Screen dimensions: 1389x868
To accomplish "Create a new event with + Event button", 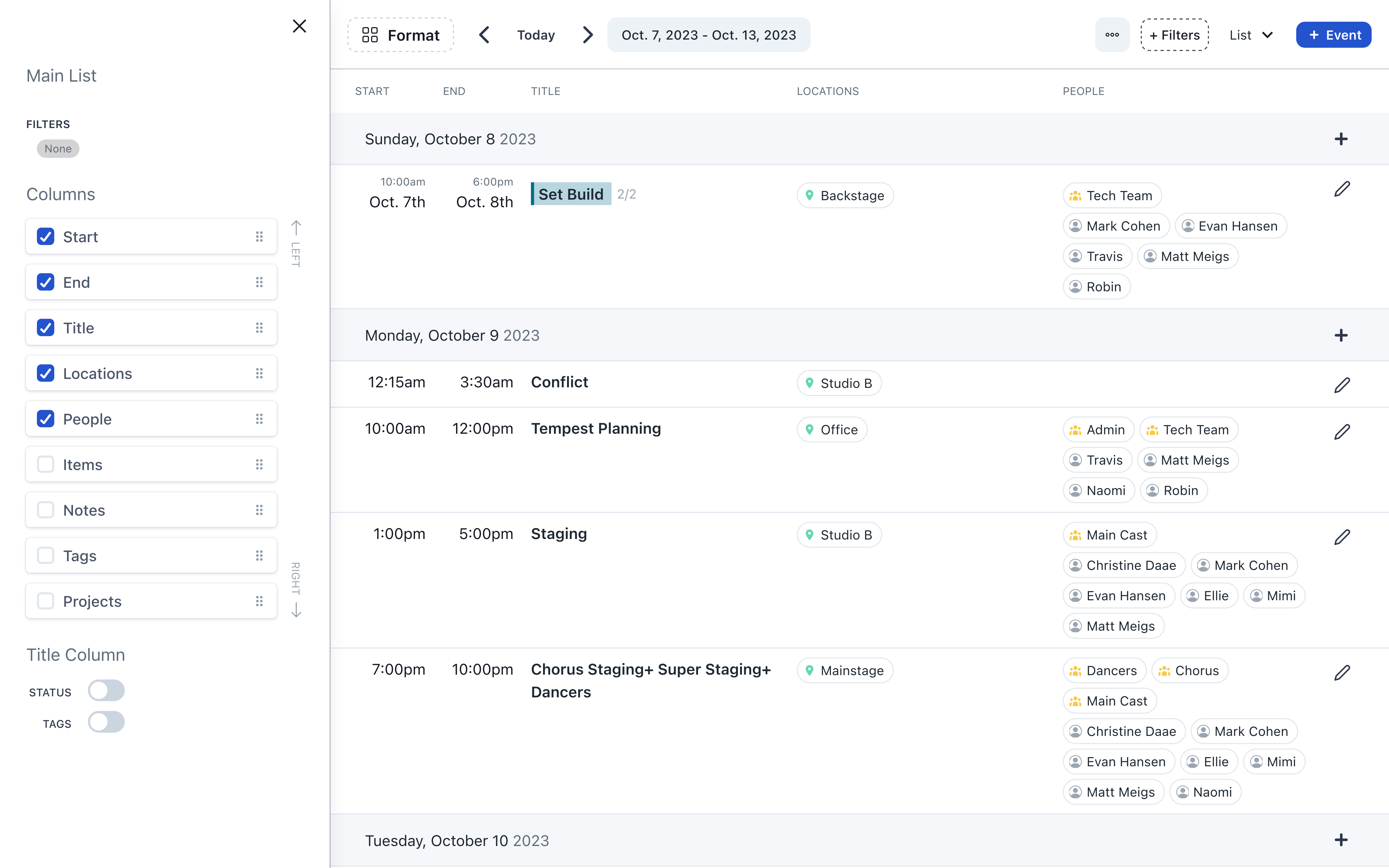I will coord(1333,35).
